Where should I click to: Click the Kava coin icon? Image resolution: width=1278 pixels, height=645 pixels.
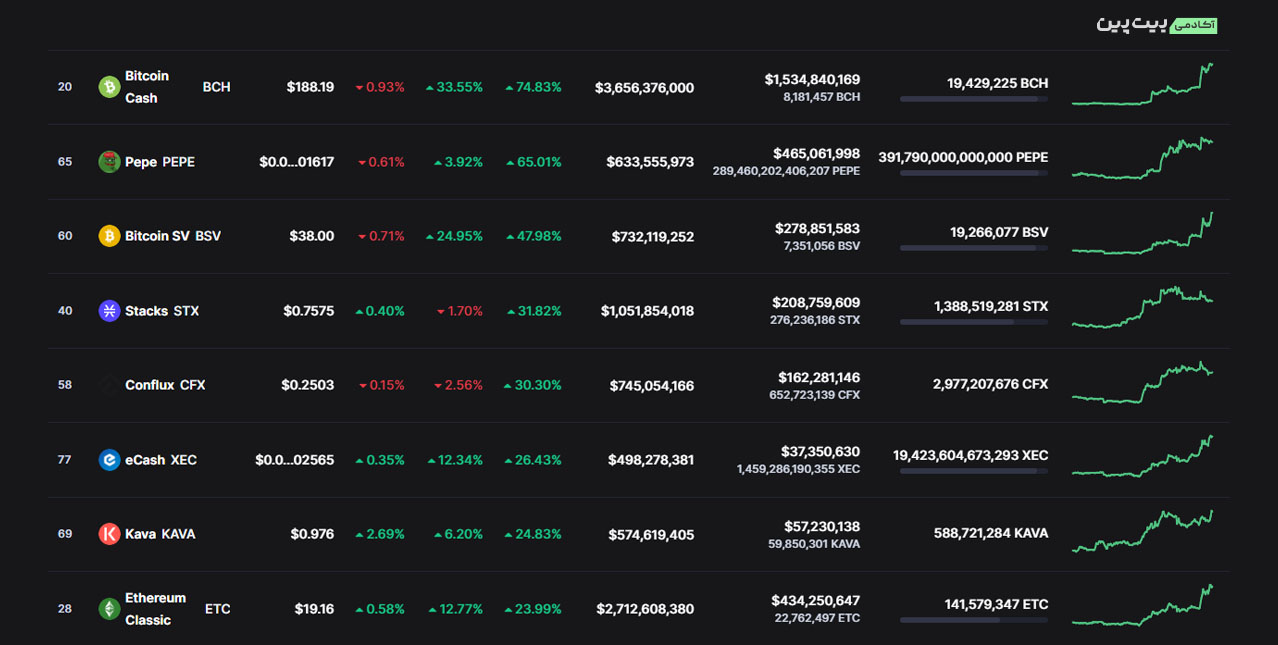point(109,534)
